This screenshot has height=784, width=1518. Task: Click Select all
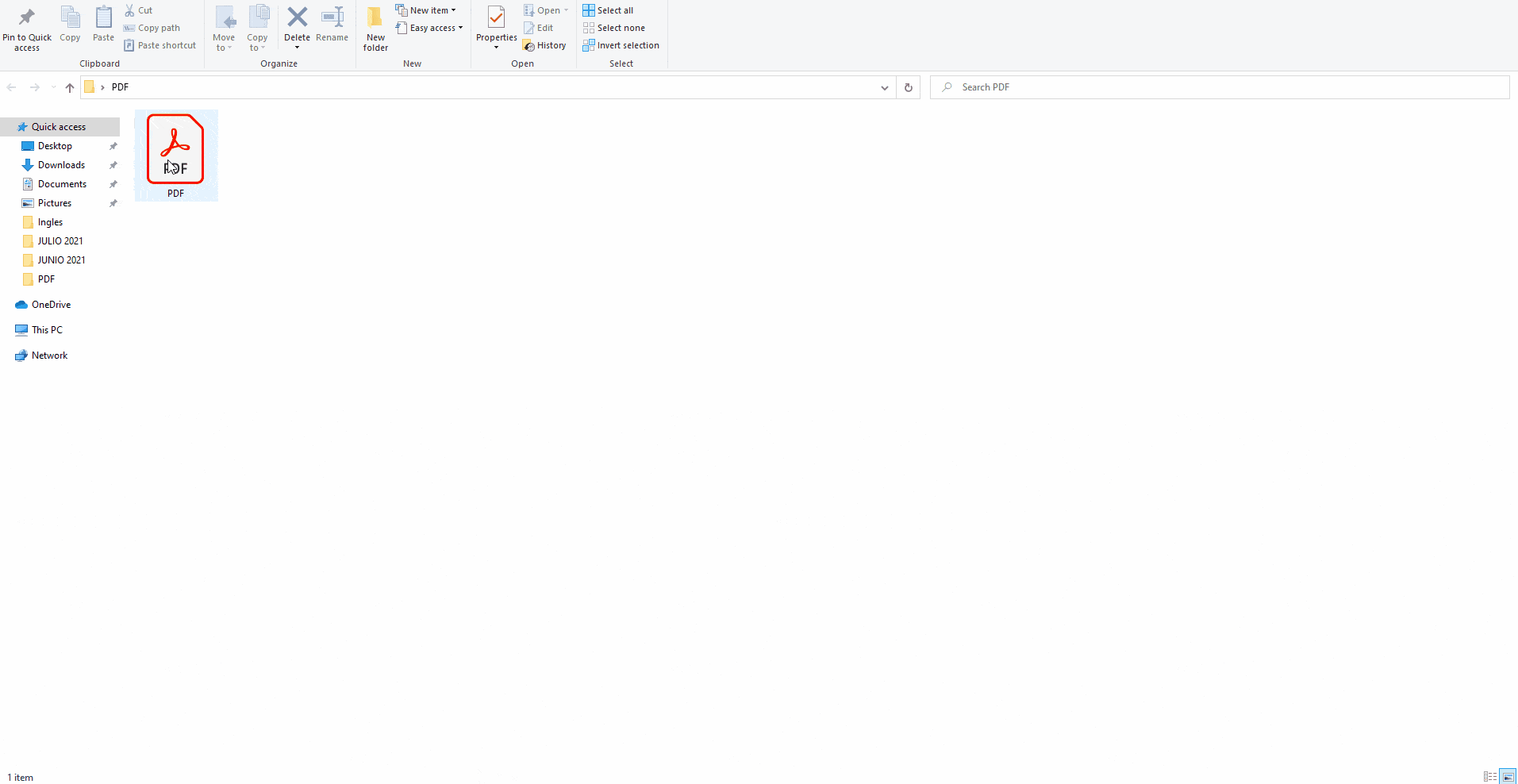tap(608, 10)
